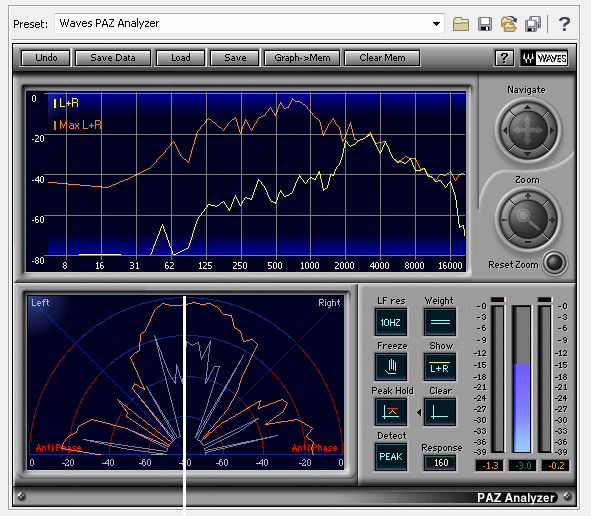Click the center of the Navigate pad
The image size is (591, 516).
click(x=527, y=130)
